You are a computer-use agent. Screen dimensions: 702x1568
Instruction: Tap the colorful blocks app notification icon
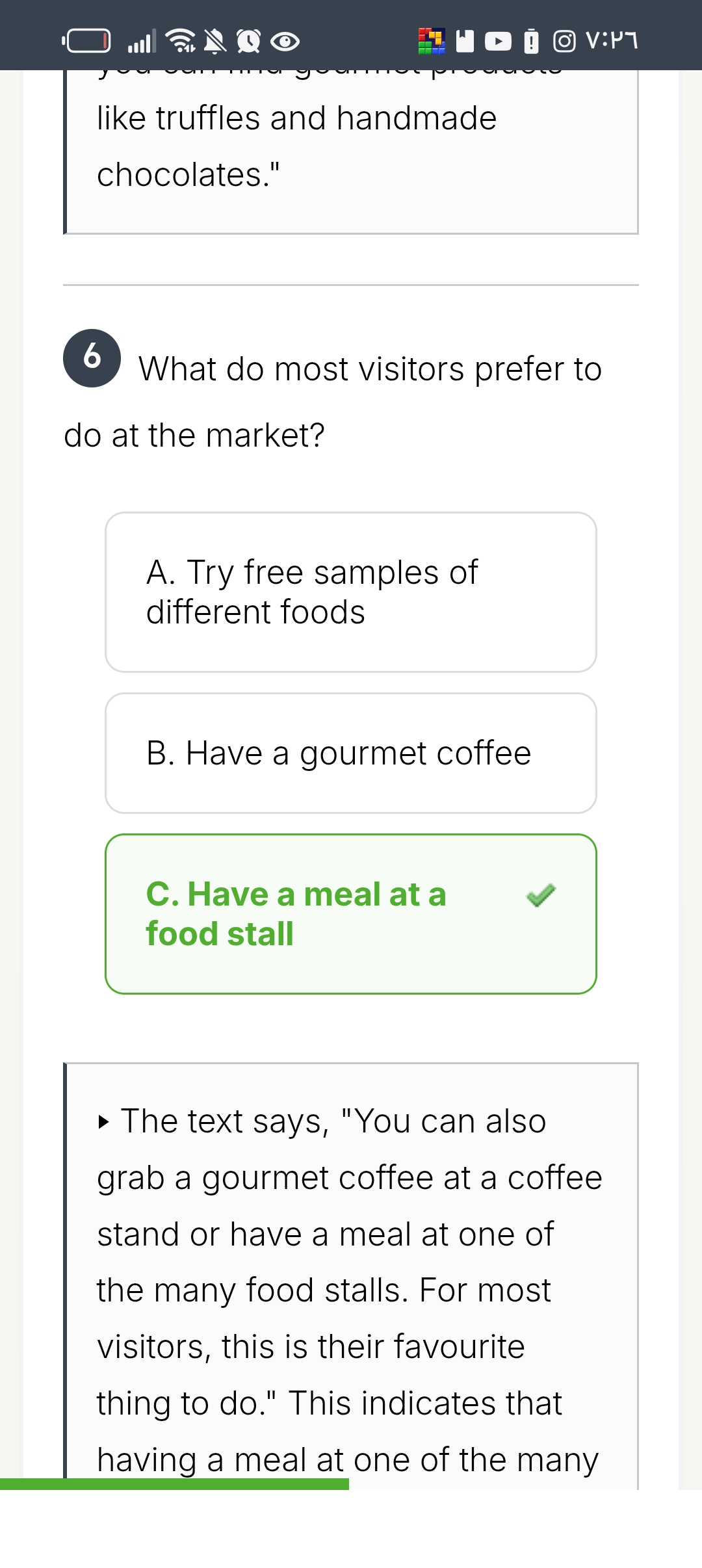pyautogui.click(x=432, y=41)
